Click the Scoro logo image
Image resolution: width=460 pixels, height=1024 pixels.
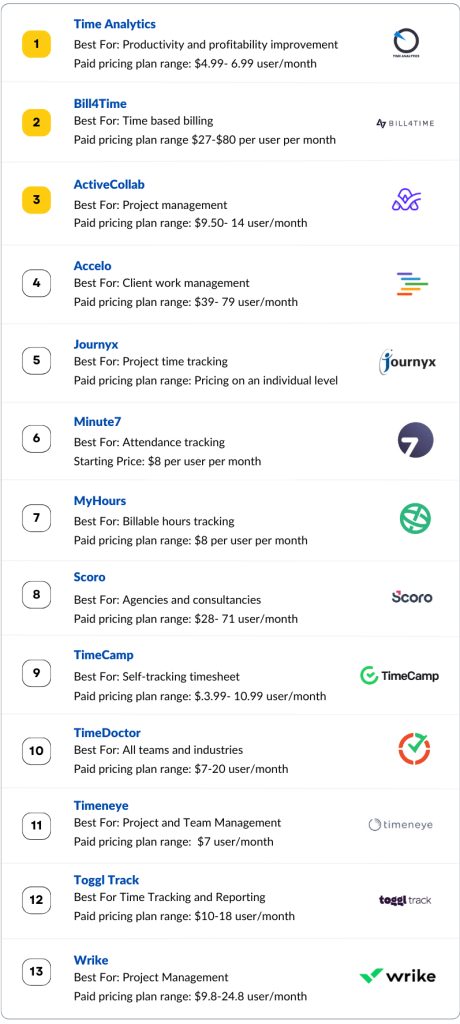[412, 597]
